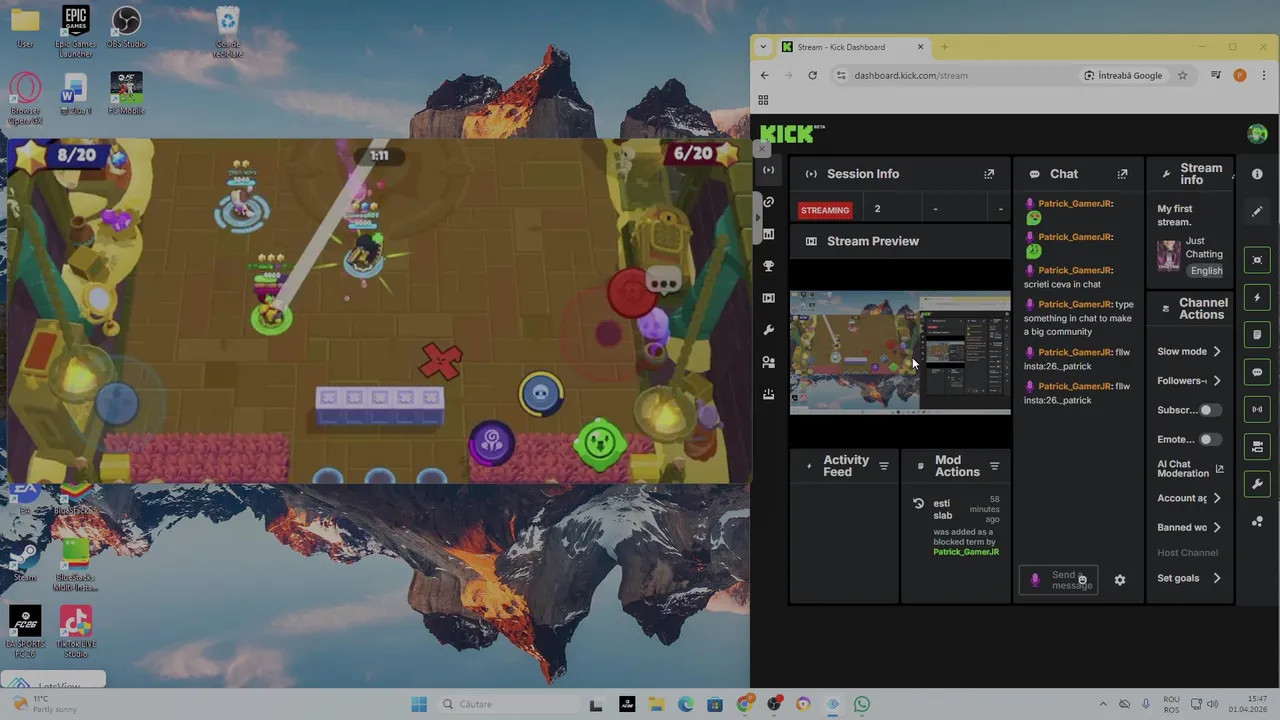Click the broadcast signal icon in the right toolbar

[1257, 409]
